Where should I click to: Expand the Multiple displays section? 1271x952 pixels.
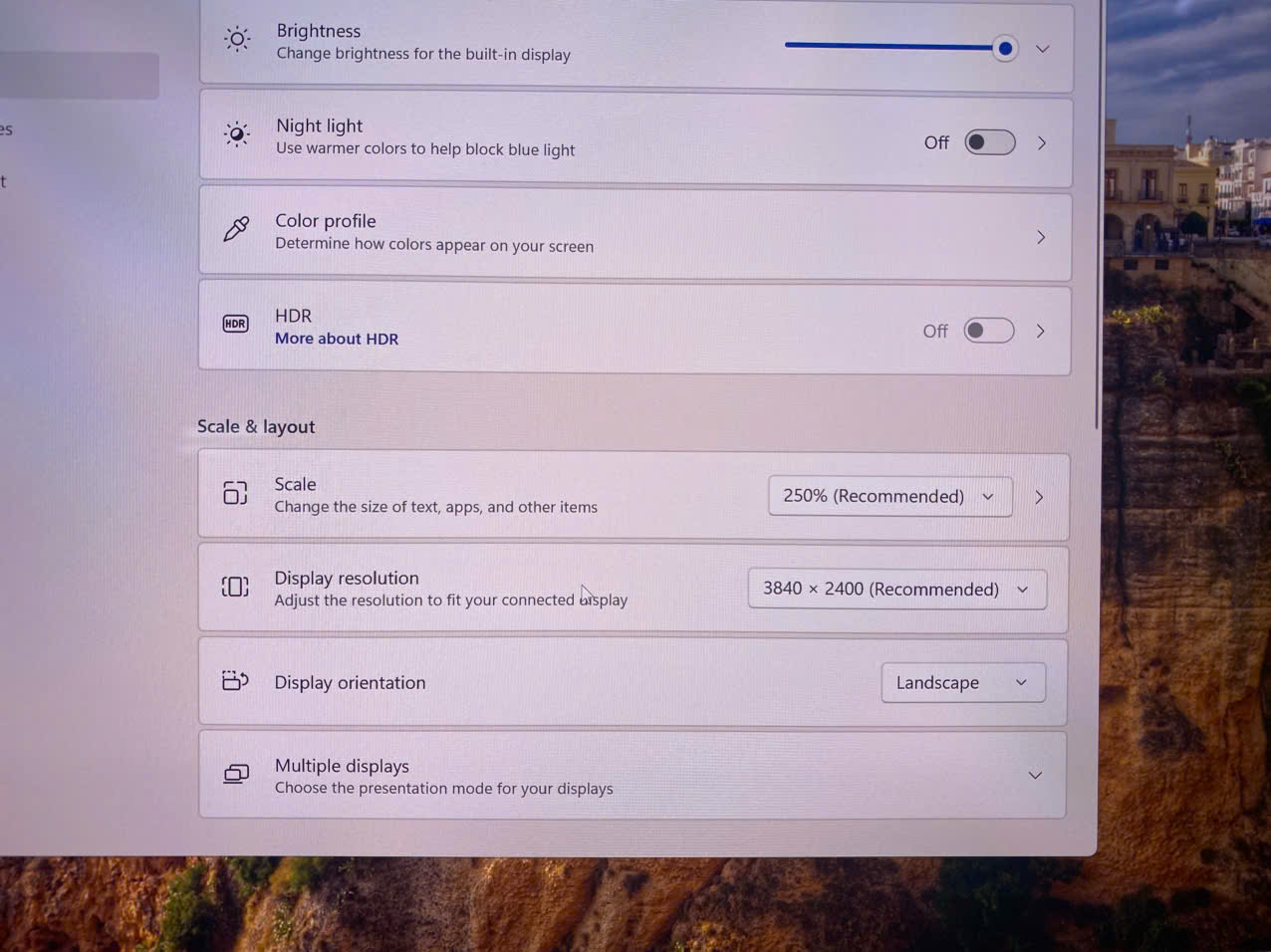1035,775
